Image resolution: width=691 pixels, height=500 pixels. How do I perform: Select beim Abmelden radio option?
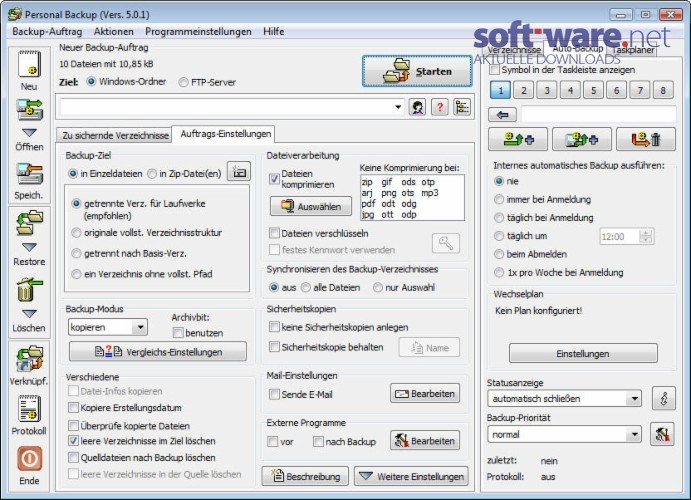click(499, 254)
